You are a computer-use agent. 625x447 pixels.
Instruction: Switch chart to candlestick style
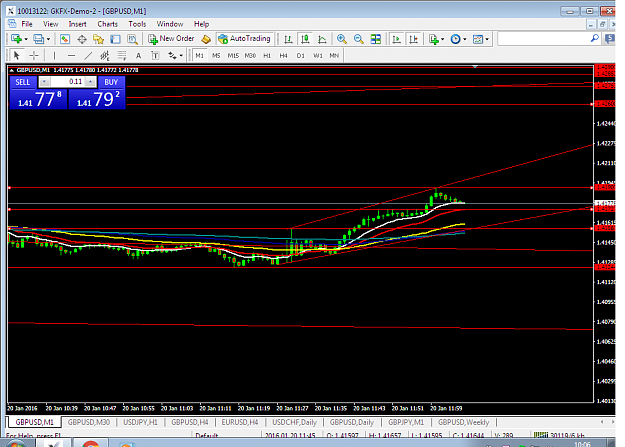(305, 39)
